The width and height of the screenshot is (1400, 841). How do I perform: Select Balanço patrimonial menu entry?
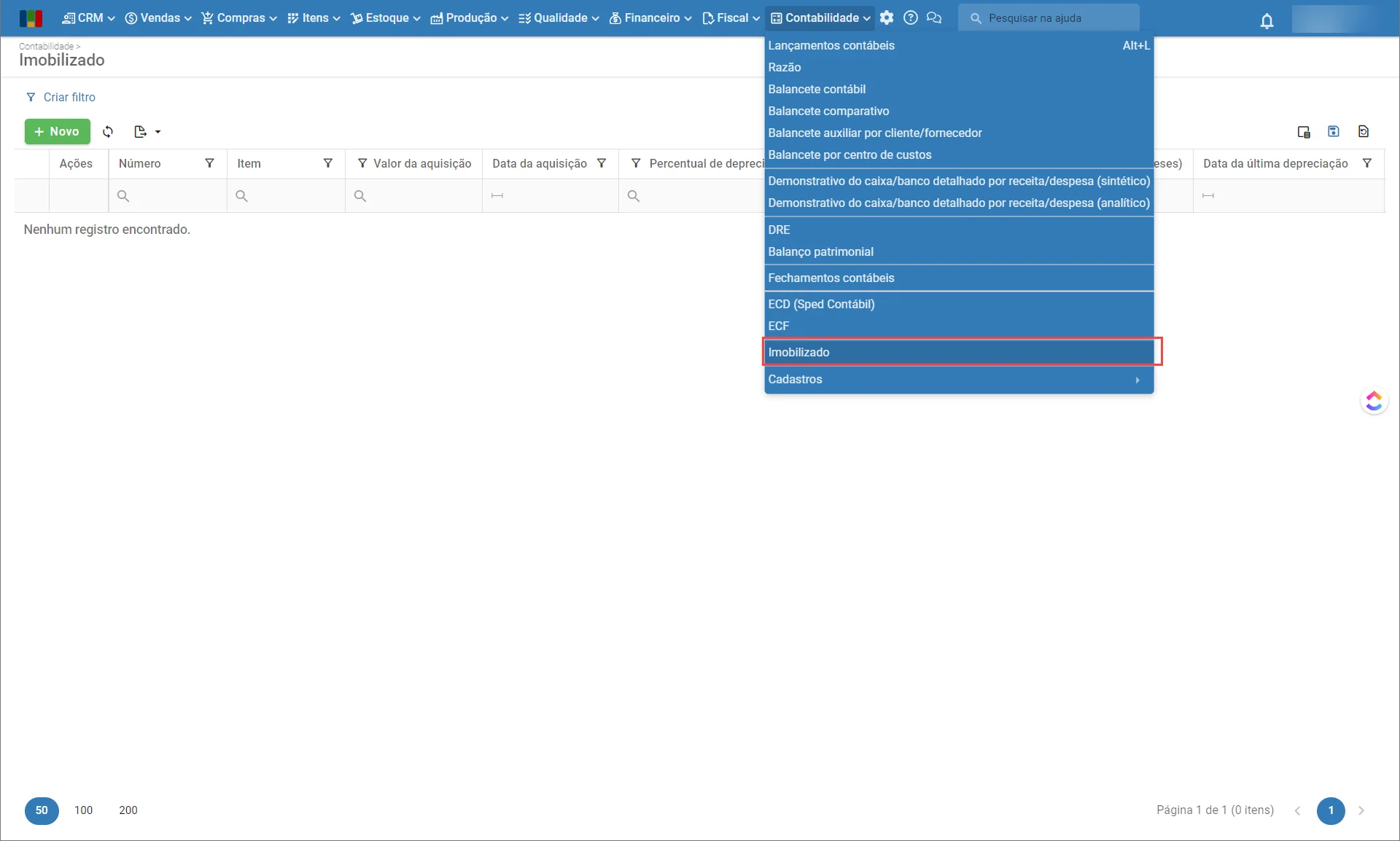820,251
